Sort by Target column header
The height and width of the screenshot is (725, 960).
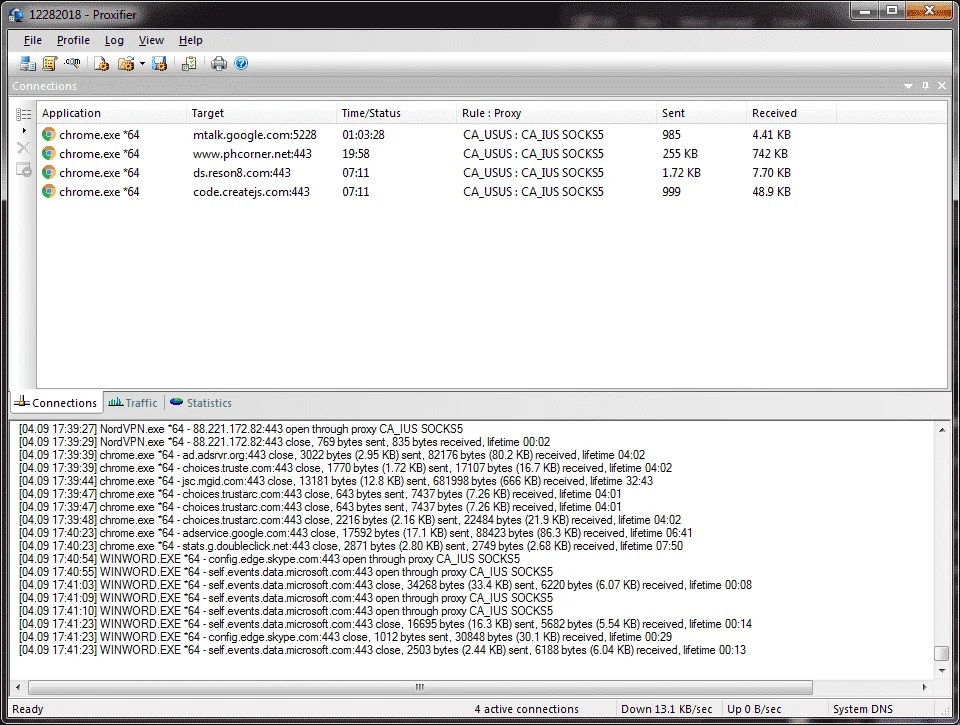coord(261,113)
